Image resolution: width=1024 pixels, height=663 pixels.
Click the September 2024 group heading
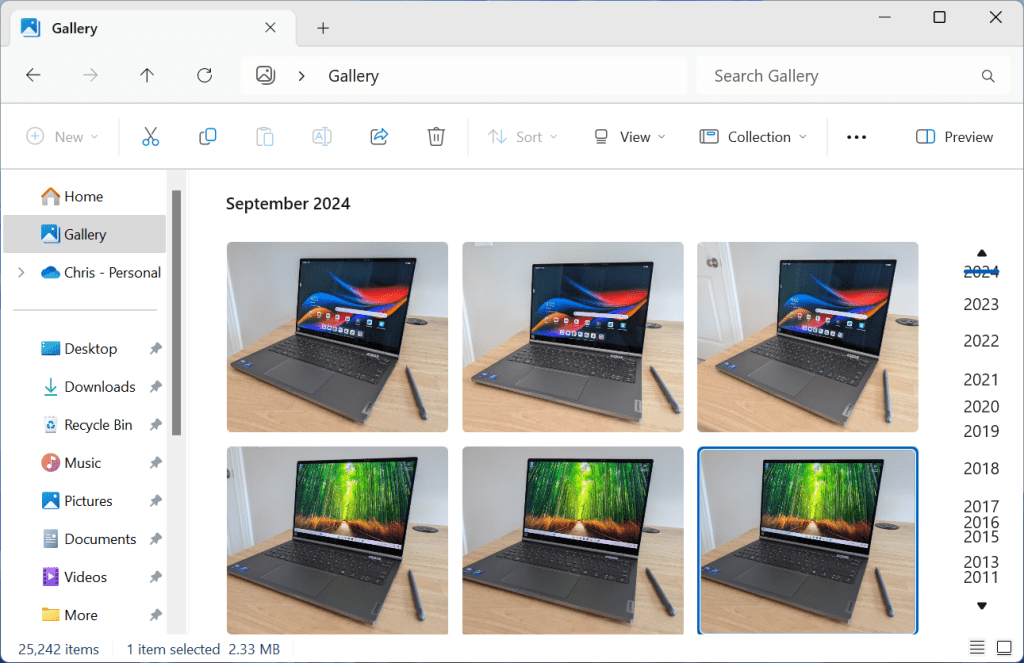click(288, 204)
